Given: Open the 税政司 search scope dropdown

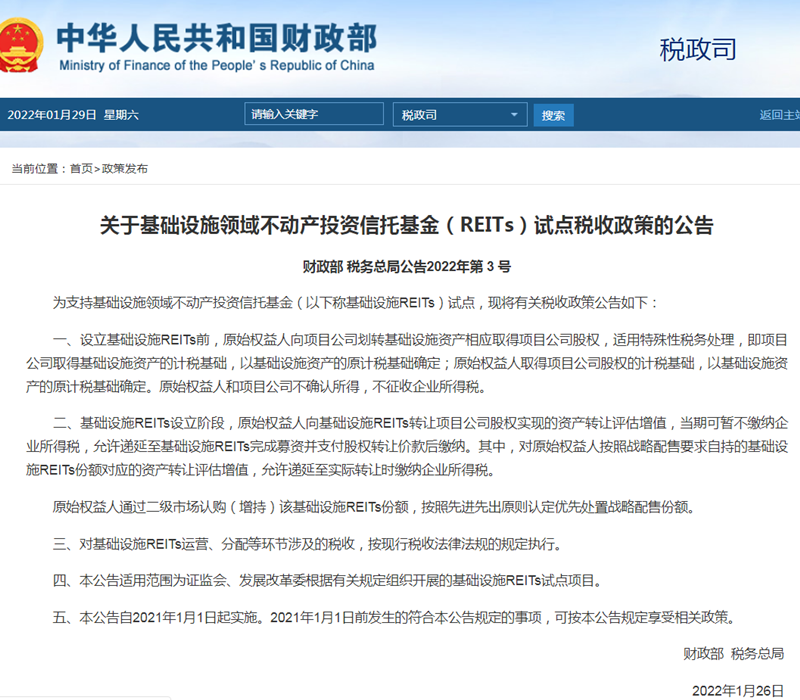Looking at the screenshot, I should pyautogui.click(x=460, y=114).
